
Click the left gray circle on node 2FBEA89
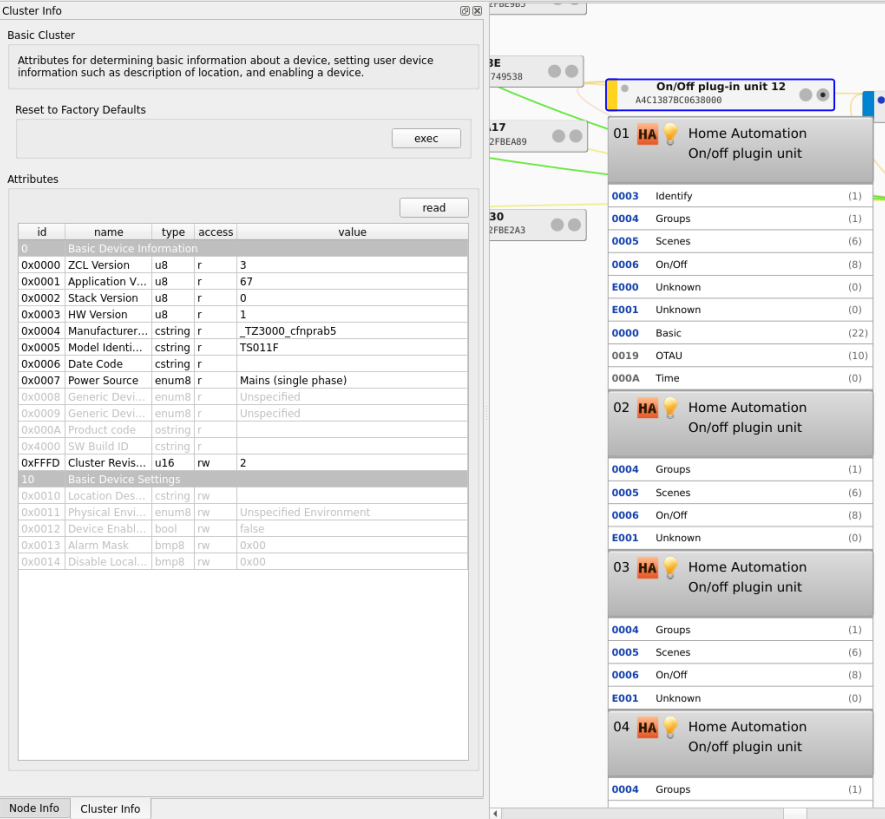tap(559, 136)
